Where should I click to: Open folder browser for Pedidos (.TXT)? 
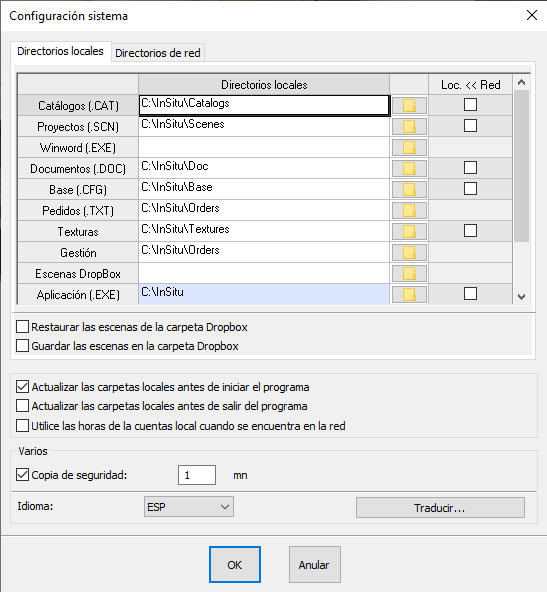click(x=409, y=211)
